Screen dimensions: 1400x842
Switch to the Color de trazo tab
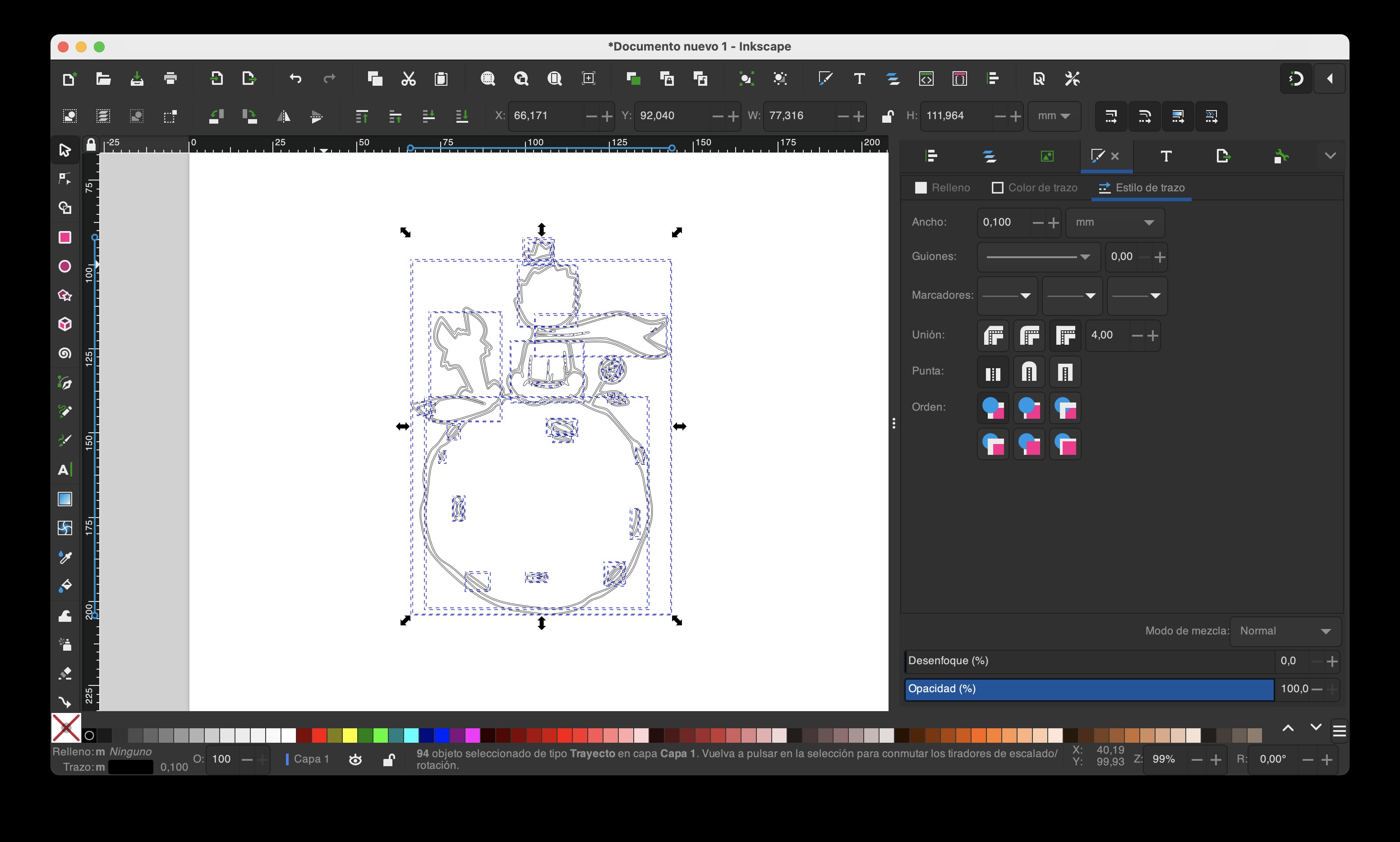(x=1035, y=188)
